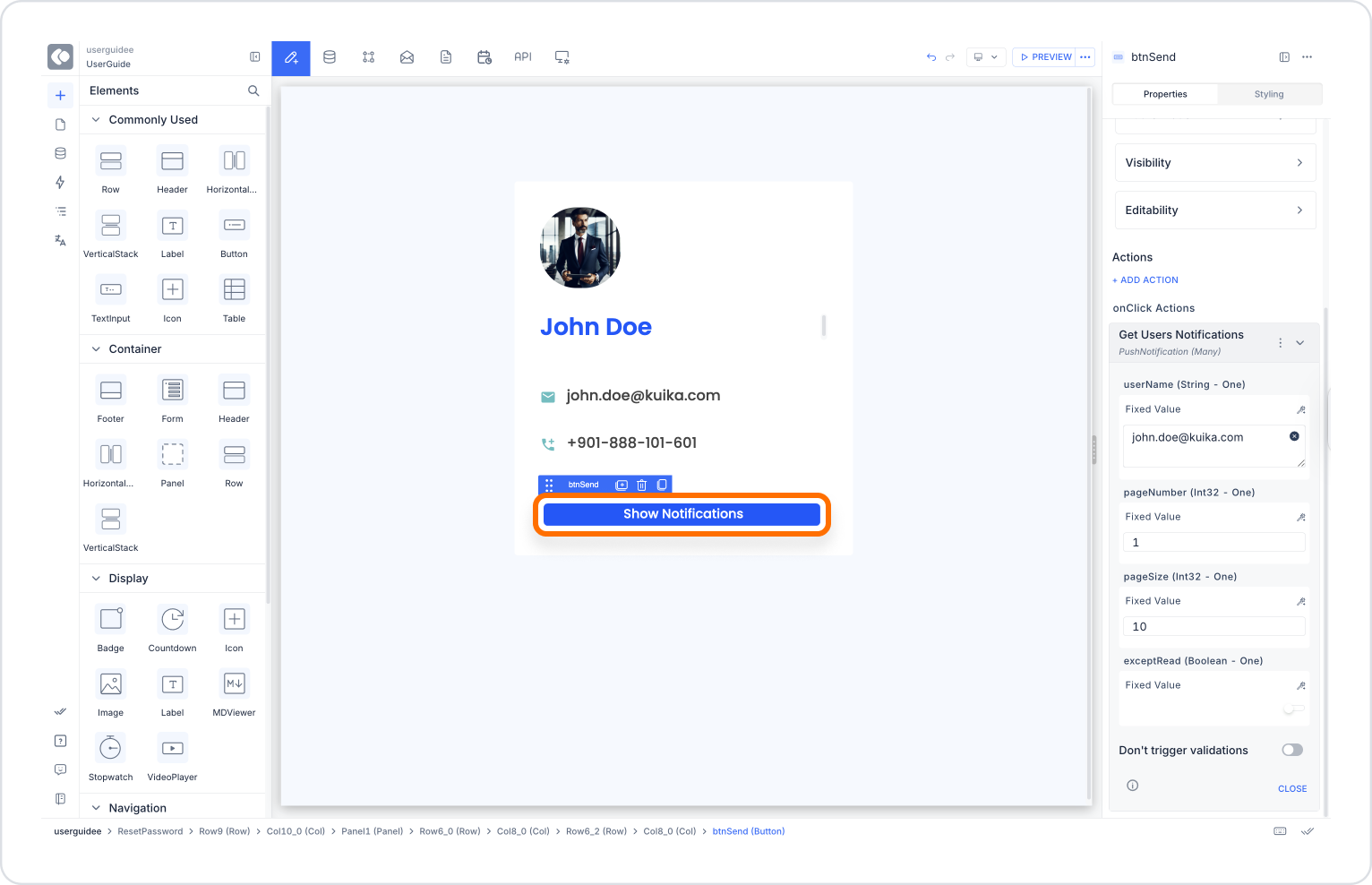Open the monitor settings icon in top toolbar

point(562,57)
